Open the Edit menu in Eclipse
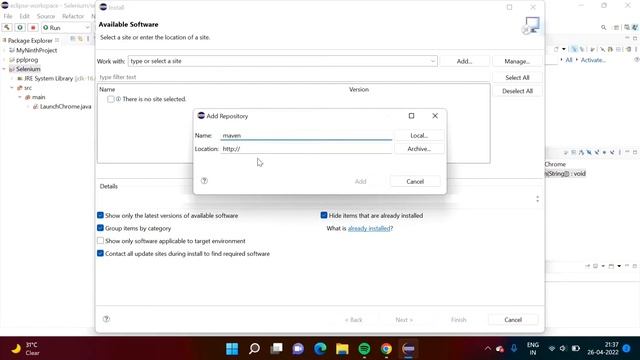Screen dimensions: 640x360 pyautogui.click(x=24, y=16)
